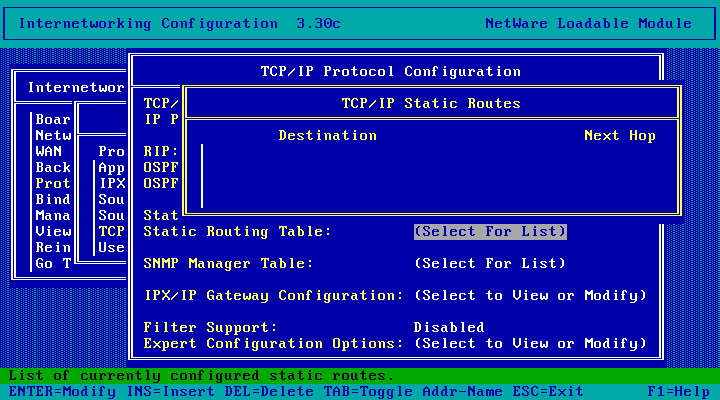Select the Netw menu item

53,135
